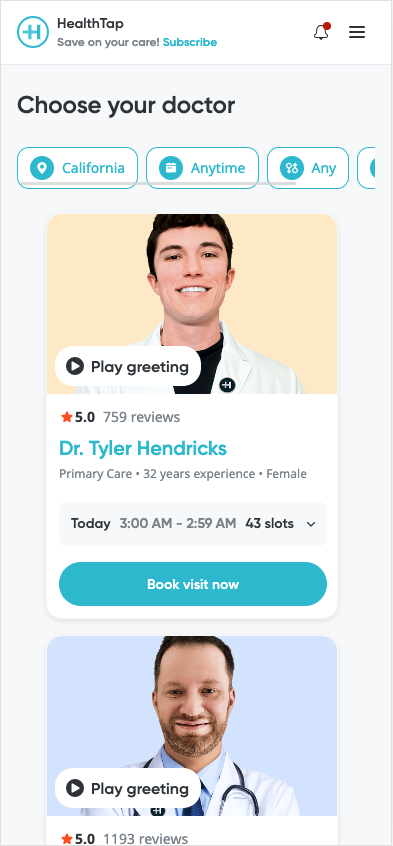The height and width of the screenshot is (846, 393).
Task: Open the California location filter
Action: [x=78, y=168]
